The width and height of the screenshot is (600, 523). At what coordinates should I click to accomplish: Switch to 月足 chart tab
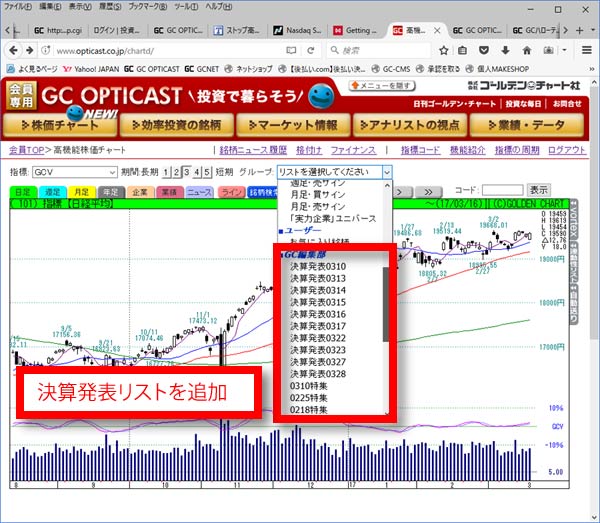coord(82,192)
